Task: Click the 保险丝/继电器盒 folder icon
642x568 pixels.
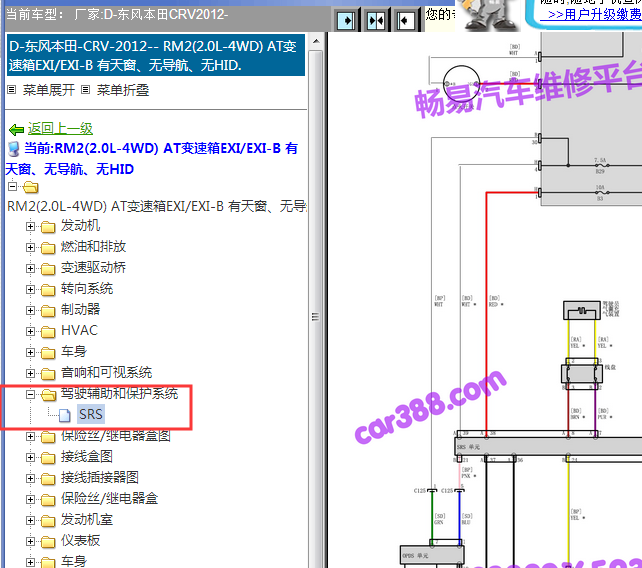Action: coord(48,499)
